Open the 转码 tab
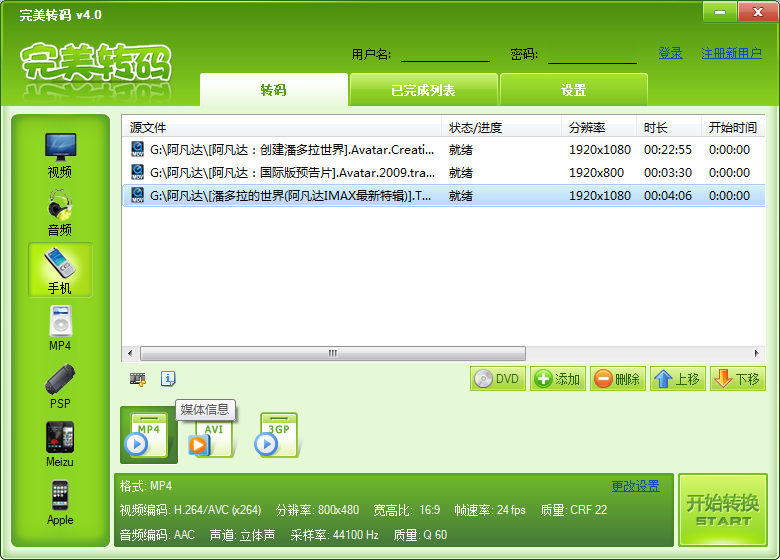 274,90
